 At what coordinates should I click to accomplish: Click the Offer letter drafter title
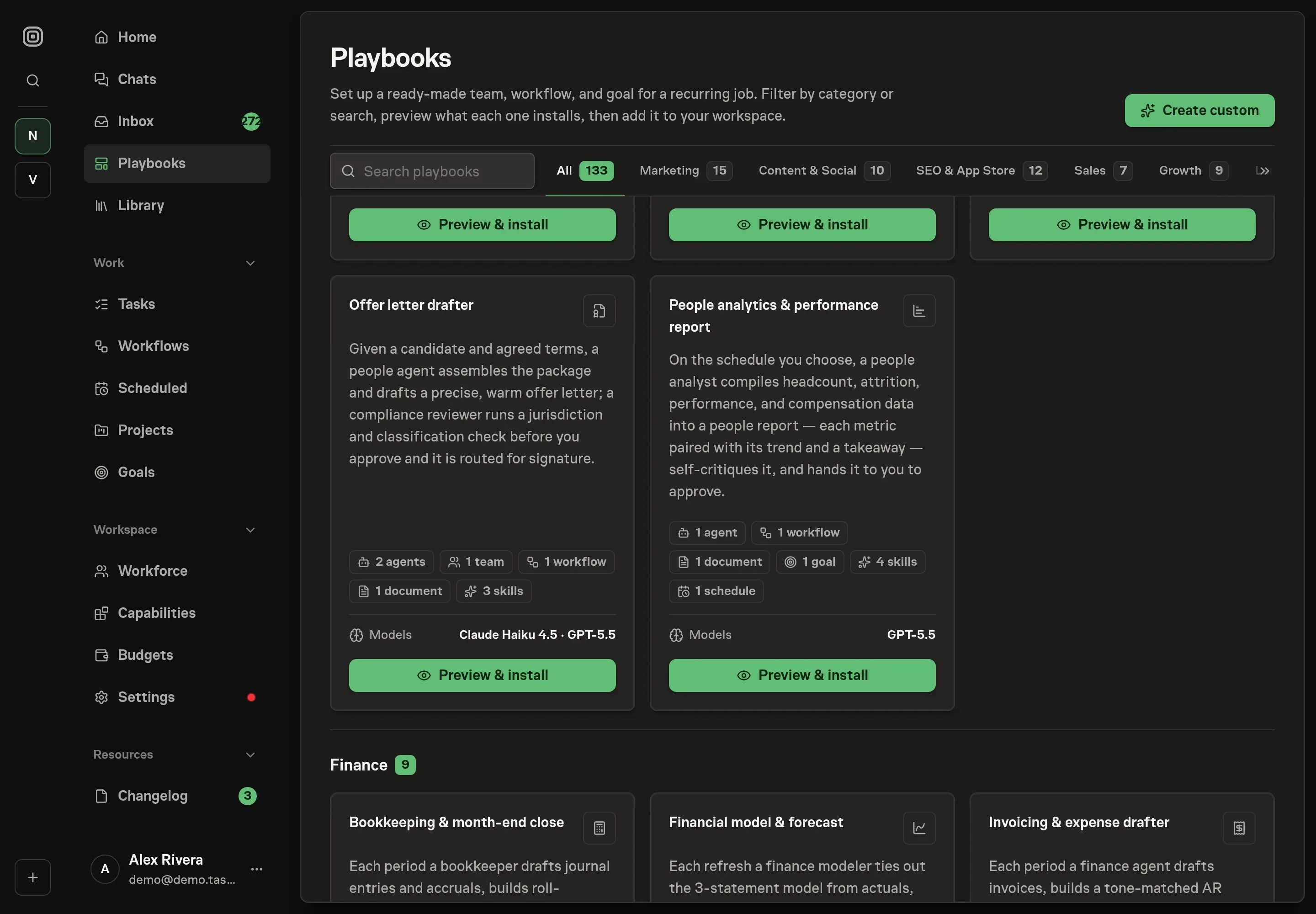[x=411, y=305]
